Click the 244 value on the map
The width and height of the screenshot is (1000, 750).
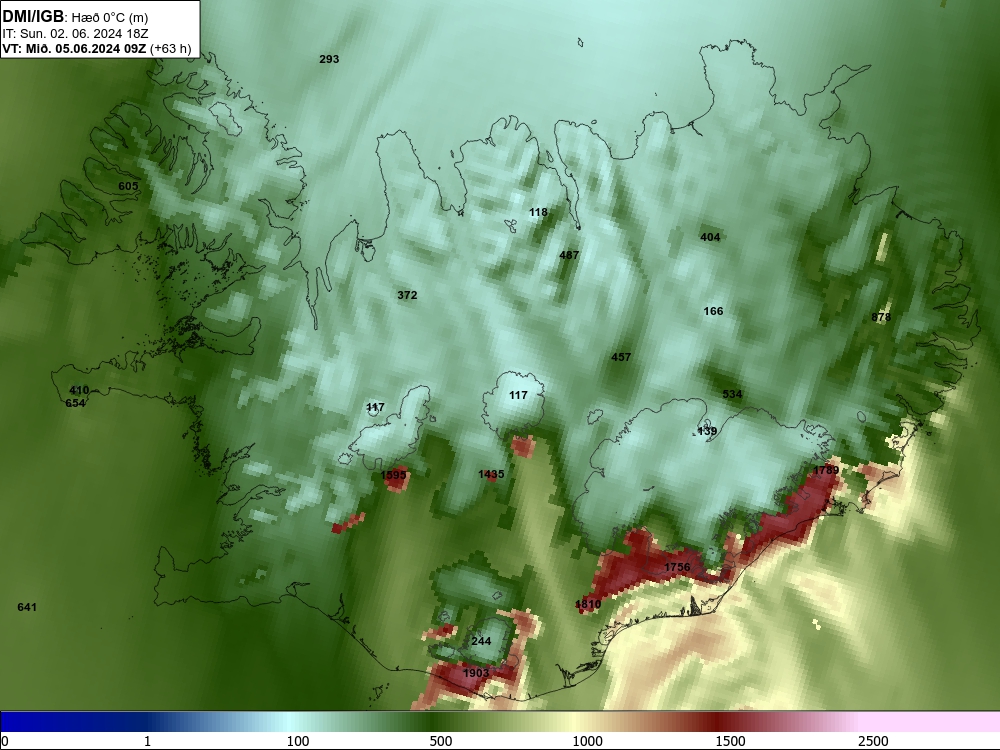[481, 641]
